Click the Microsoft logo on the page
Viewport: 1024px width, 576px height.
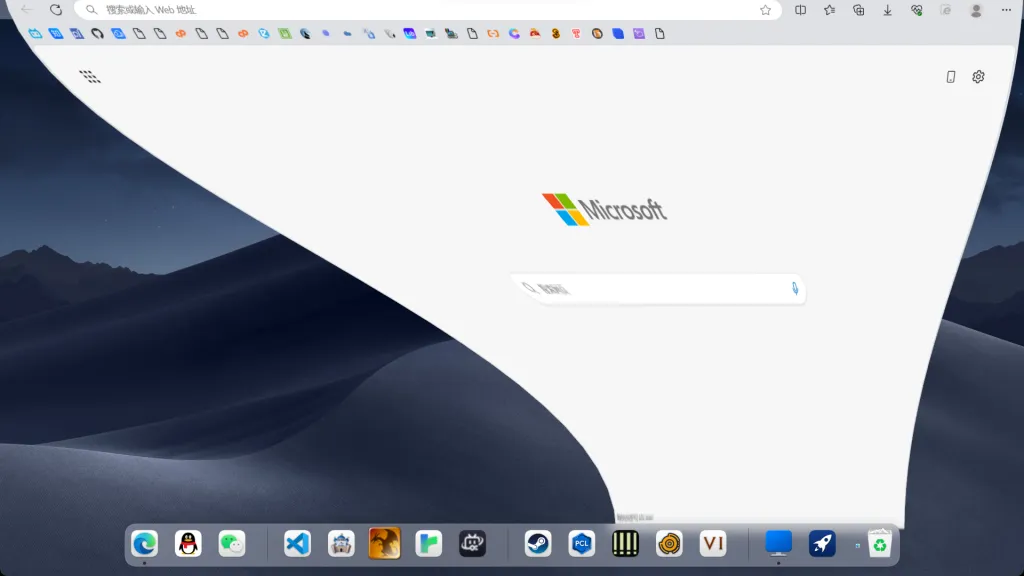pos(604,210)
